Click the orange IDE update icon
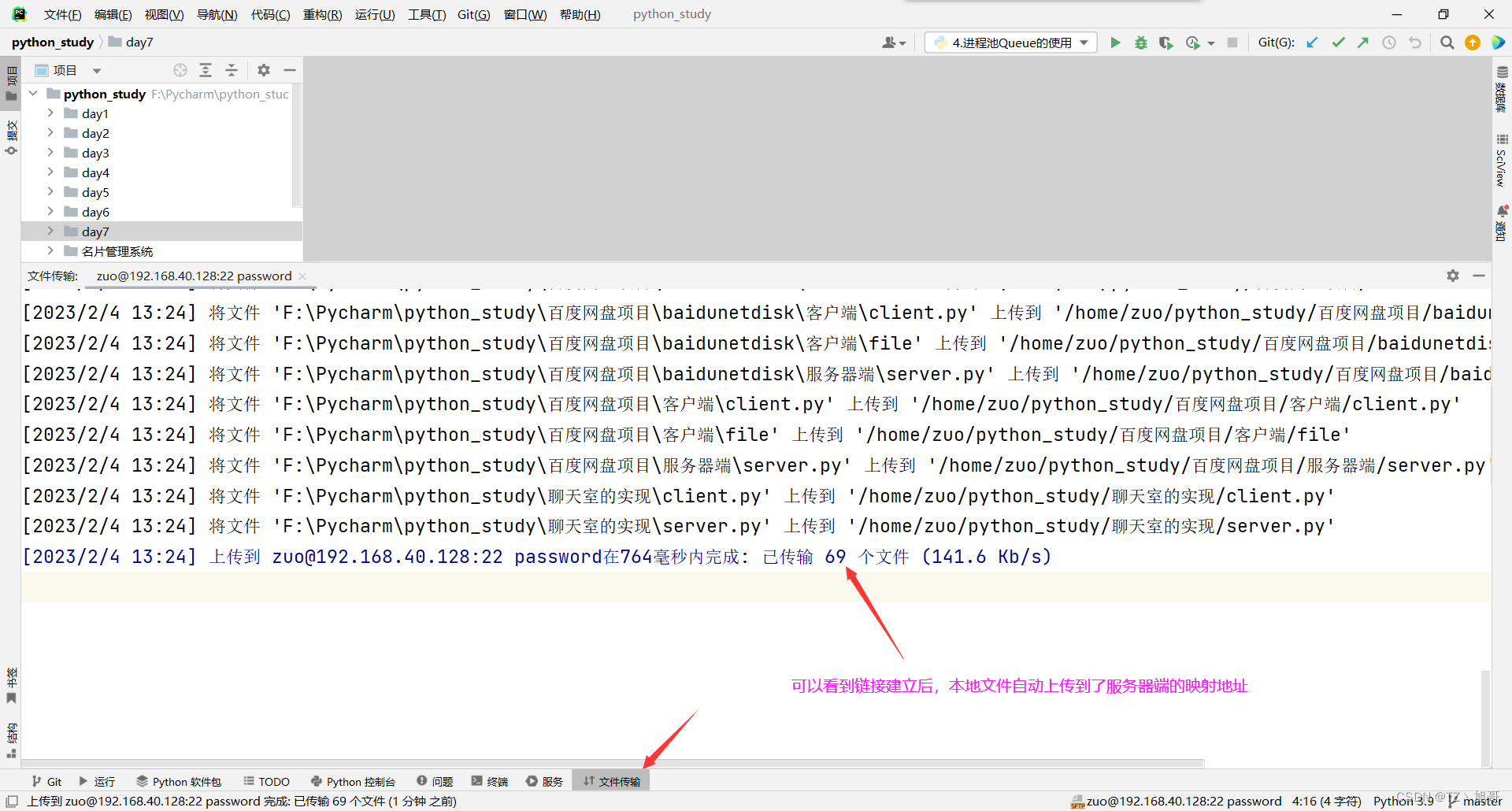1512x811 pixels. [x=1473, y=43]
